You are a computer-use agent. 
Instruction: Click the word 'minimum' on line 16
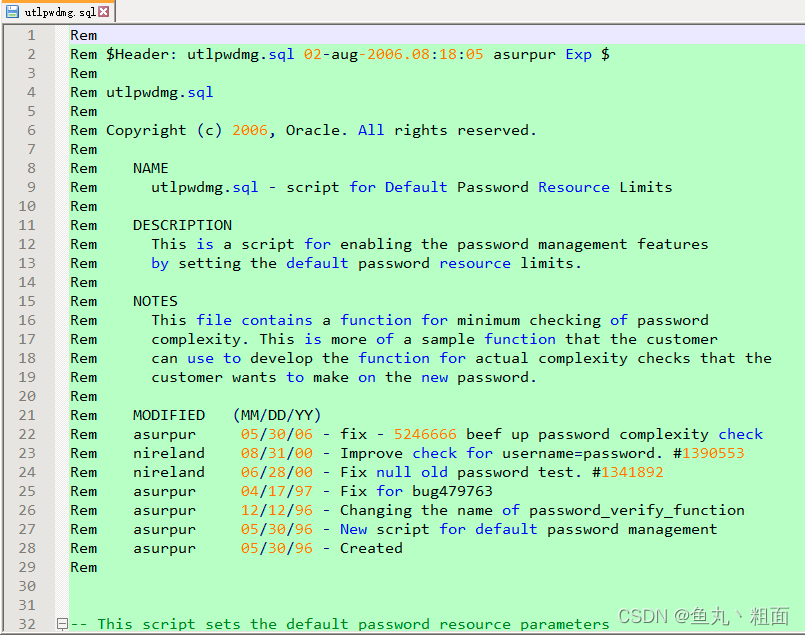488,320
